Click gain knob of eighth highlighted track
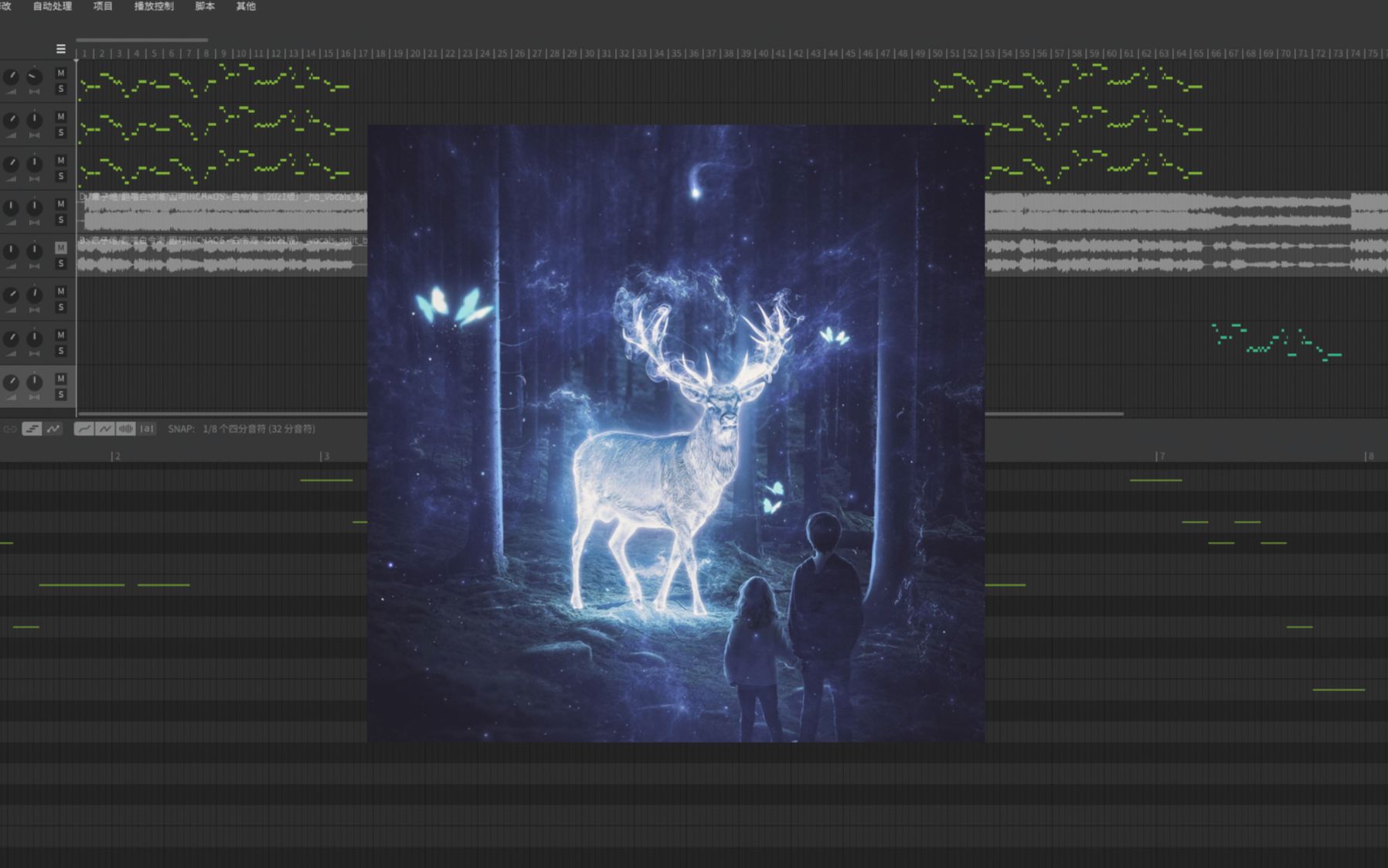The width and height of the screenshot is (1388, 868). pyautogui.click(x=11, y=382)
